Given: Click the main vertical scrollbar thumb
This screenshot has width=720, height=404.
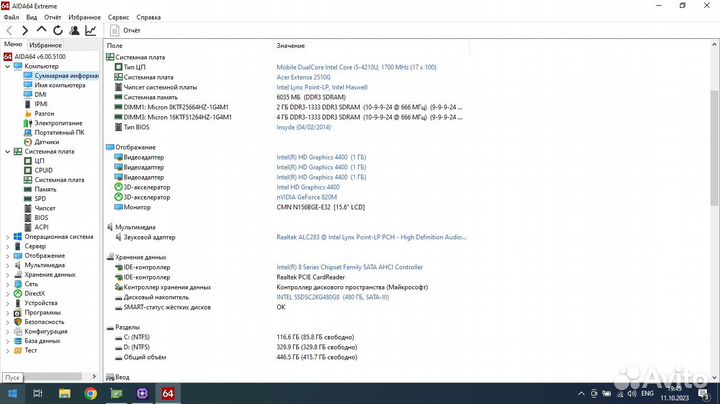Looking at the screenshot, I should pos(714,147).
